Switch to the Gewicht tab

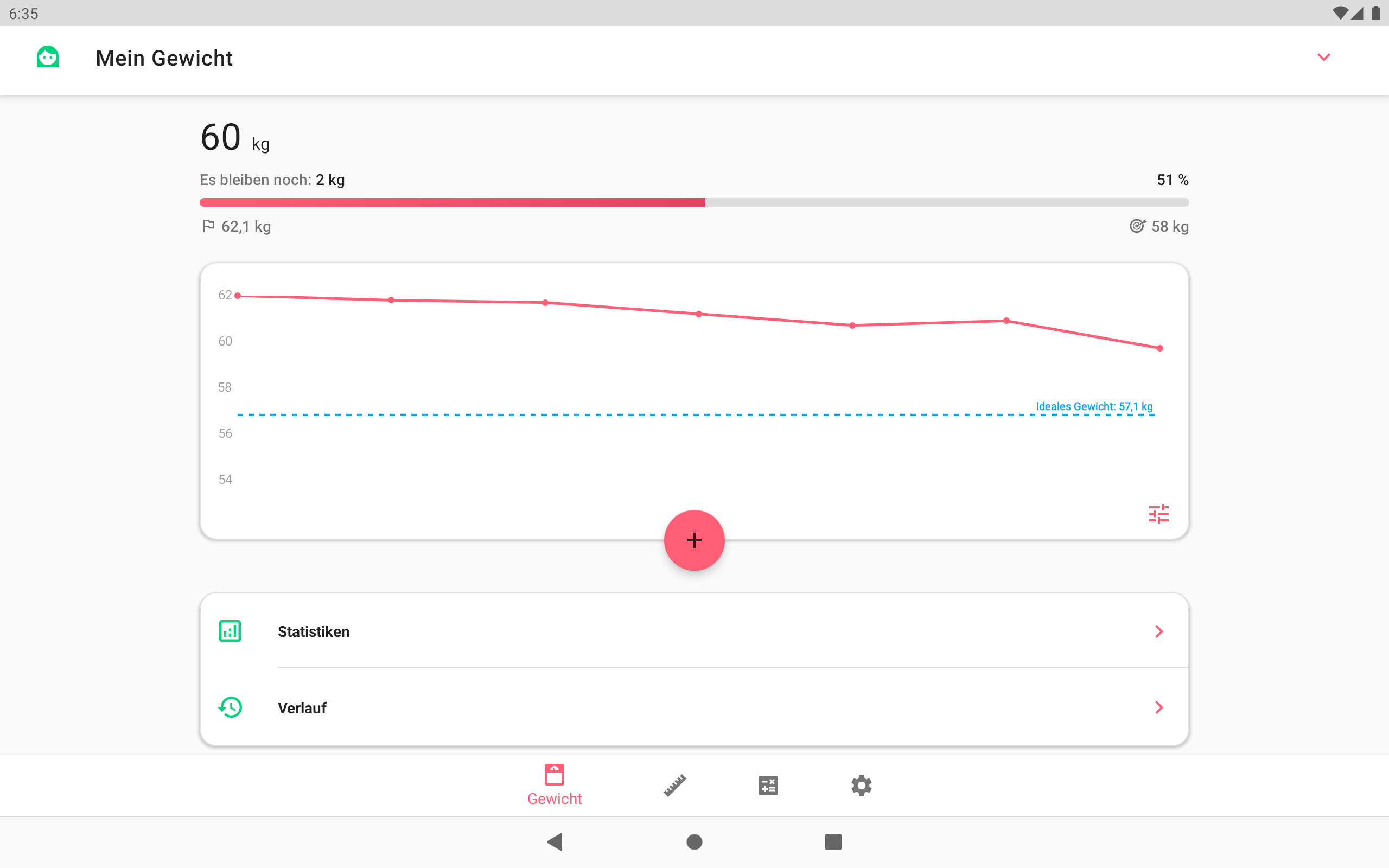coord(555,785)
